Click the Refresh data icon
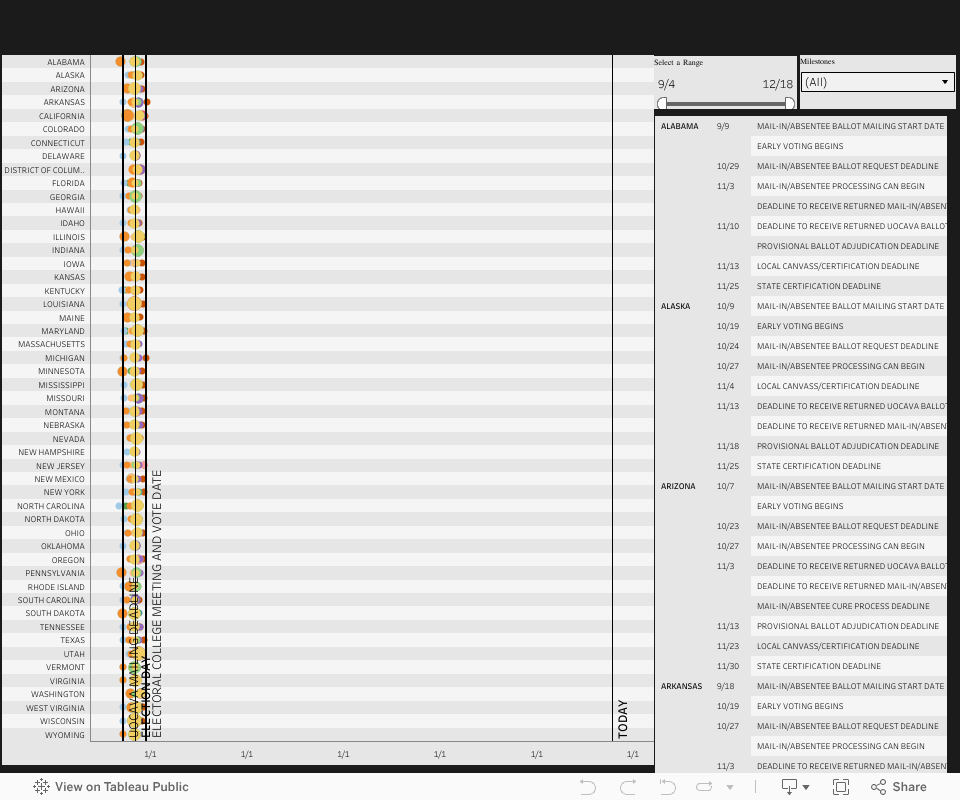Image resolution: width=960 pixels, height=800 pixels. 704,787
